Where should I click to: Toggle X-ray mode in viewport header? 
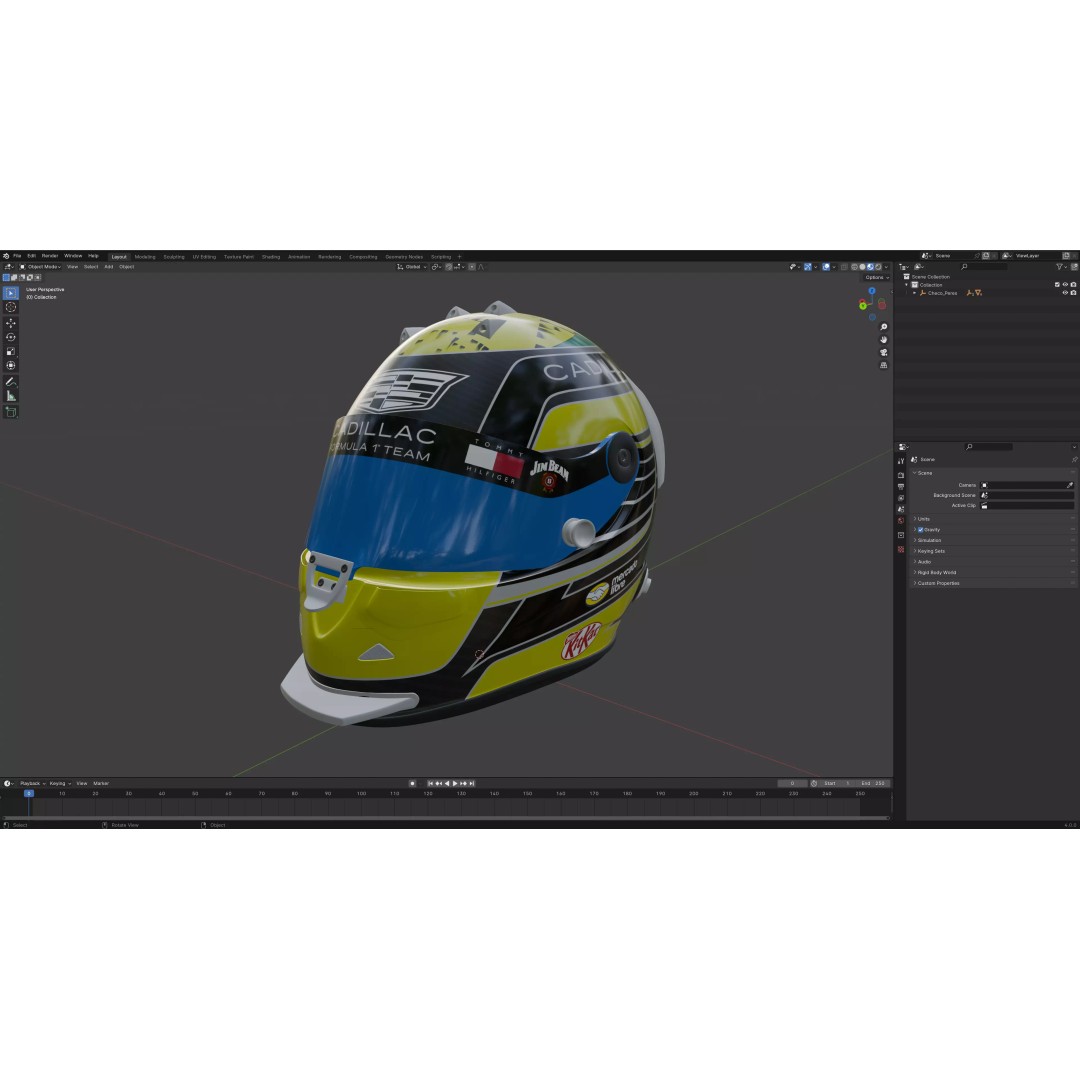point(844,267)
